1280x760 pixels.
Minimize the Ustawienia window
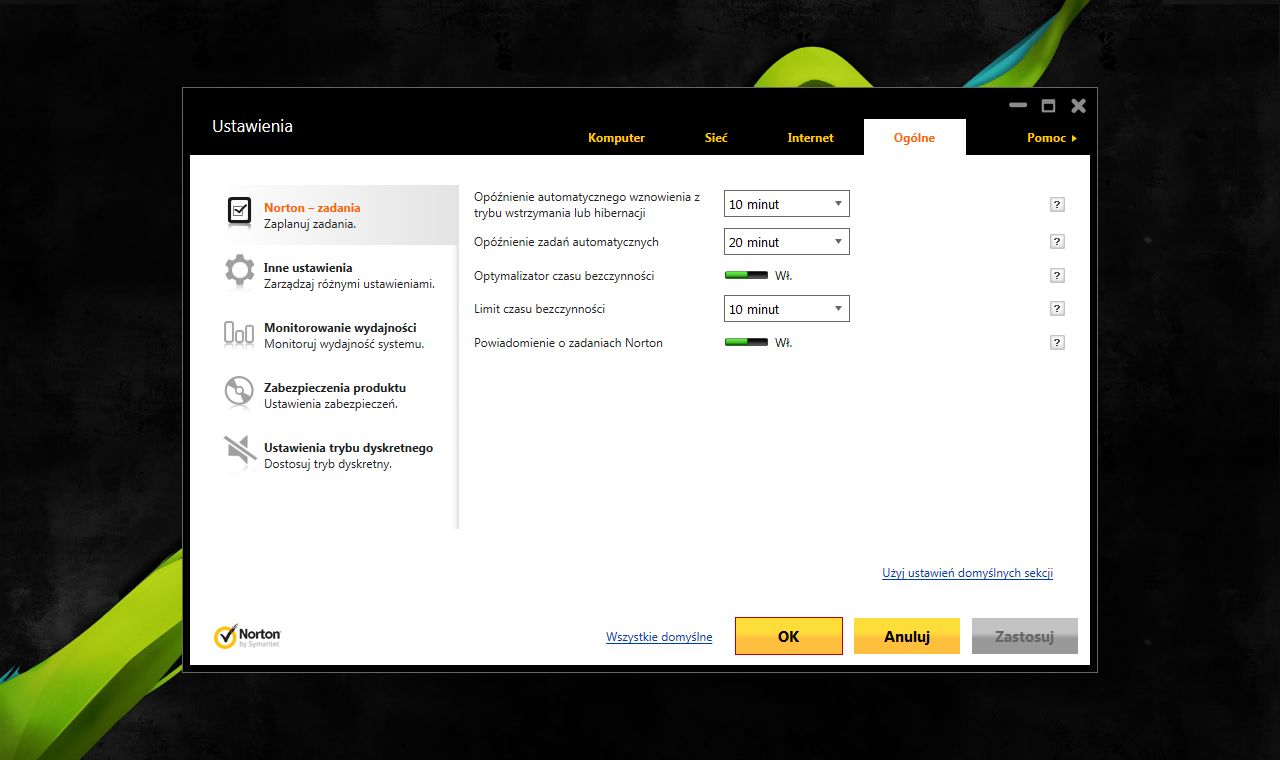tap(1018, 105)
